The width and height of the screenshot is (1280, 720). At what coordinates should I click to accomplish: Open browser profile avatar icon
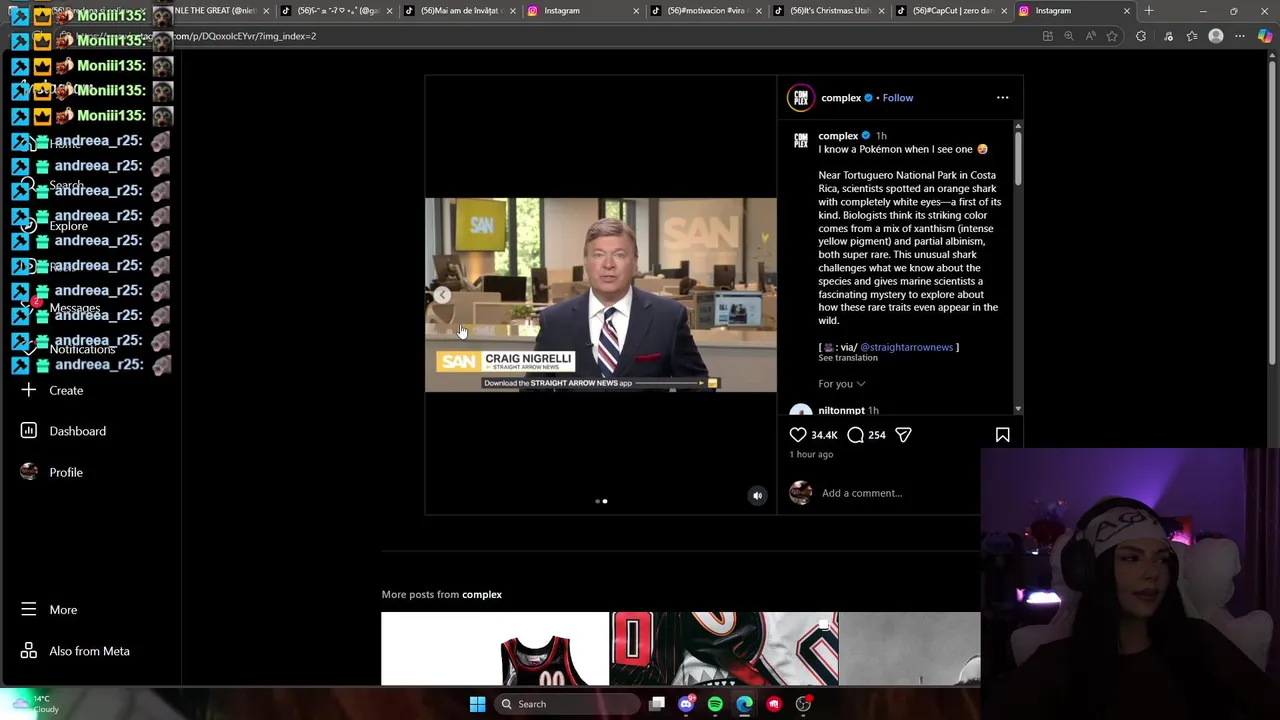point(1216,36)
